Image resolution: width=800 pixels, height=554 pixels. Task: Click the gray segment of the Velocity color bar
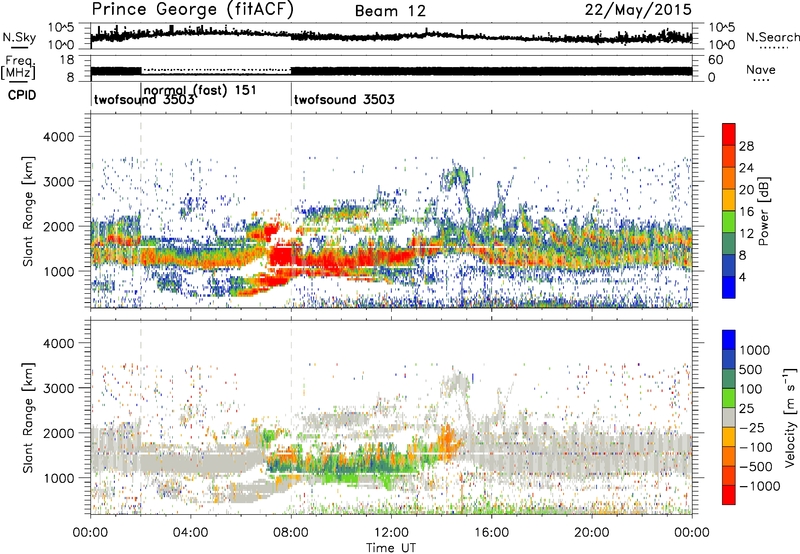pos(729,418)
